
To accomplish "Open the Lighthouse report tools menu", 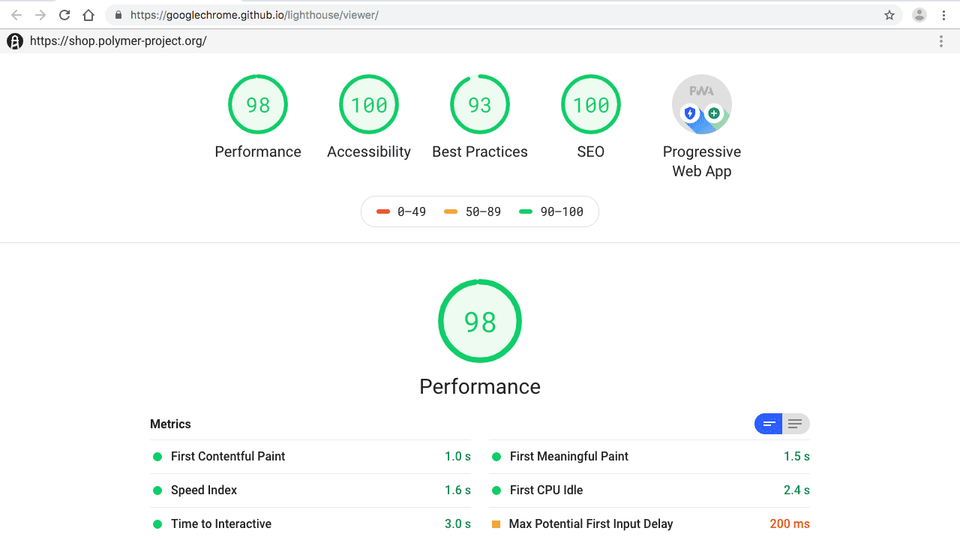I will click(x=941, y=41).
